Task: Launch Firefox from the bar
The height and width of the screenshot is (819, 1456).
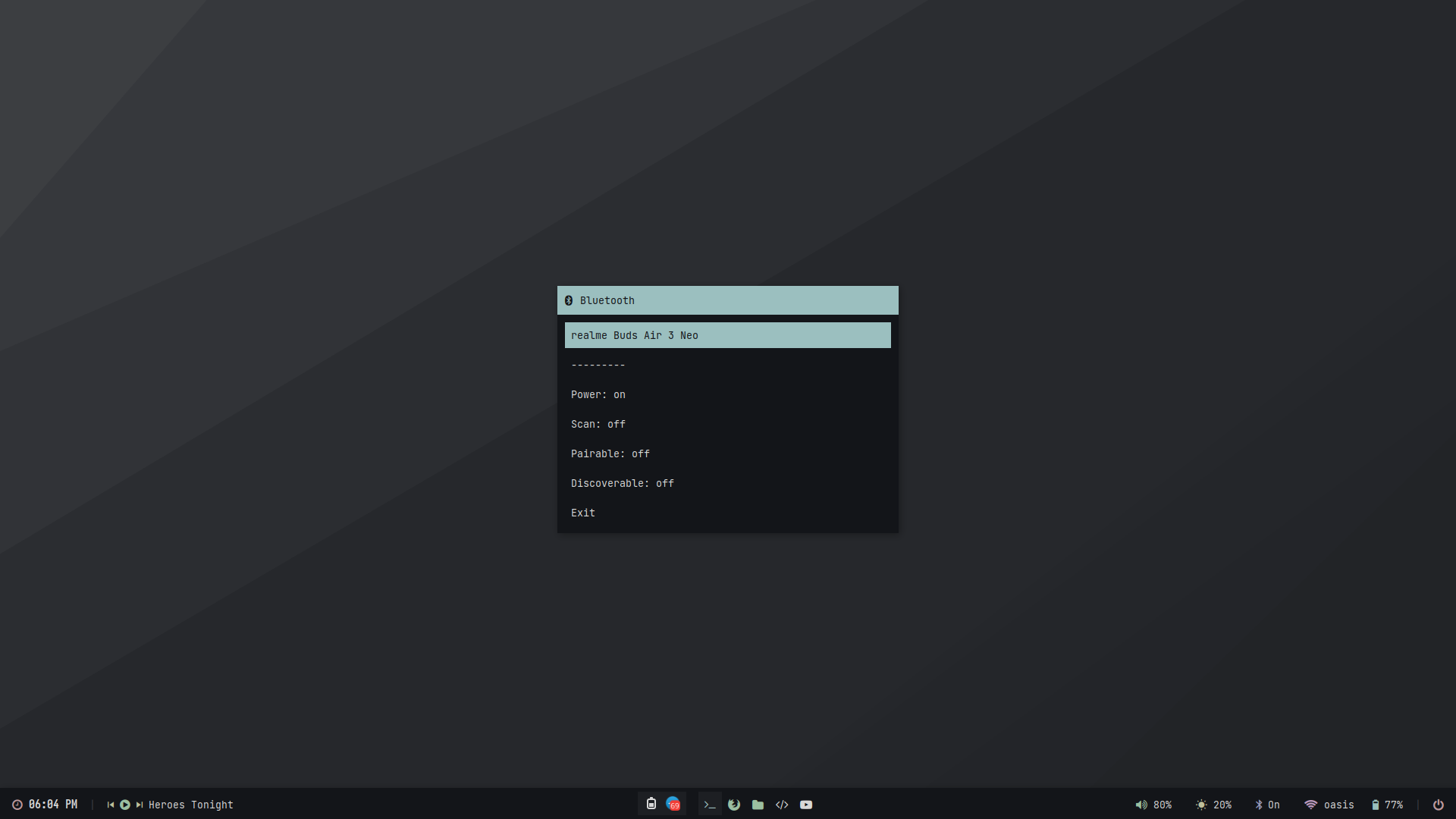Action: tap(734, 805)
